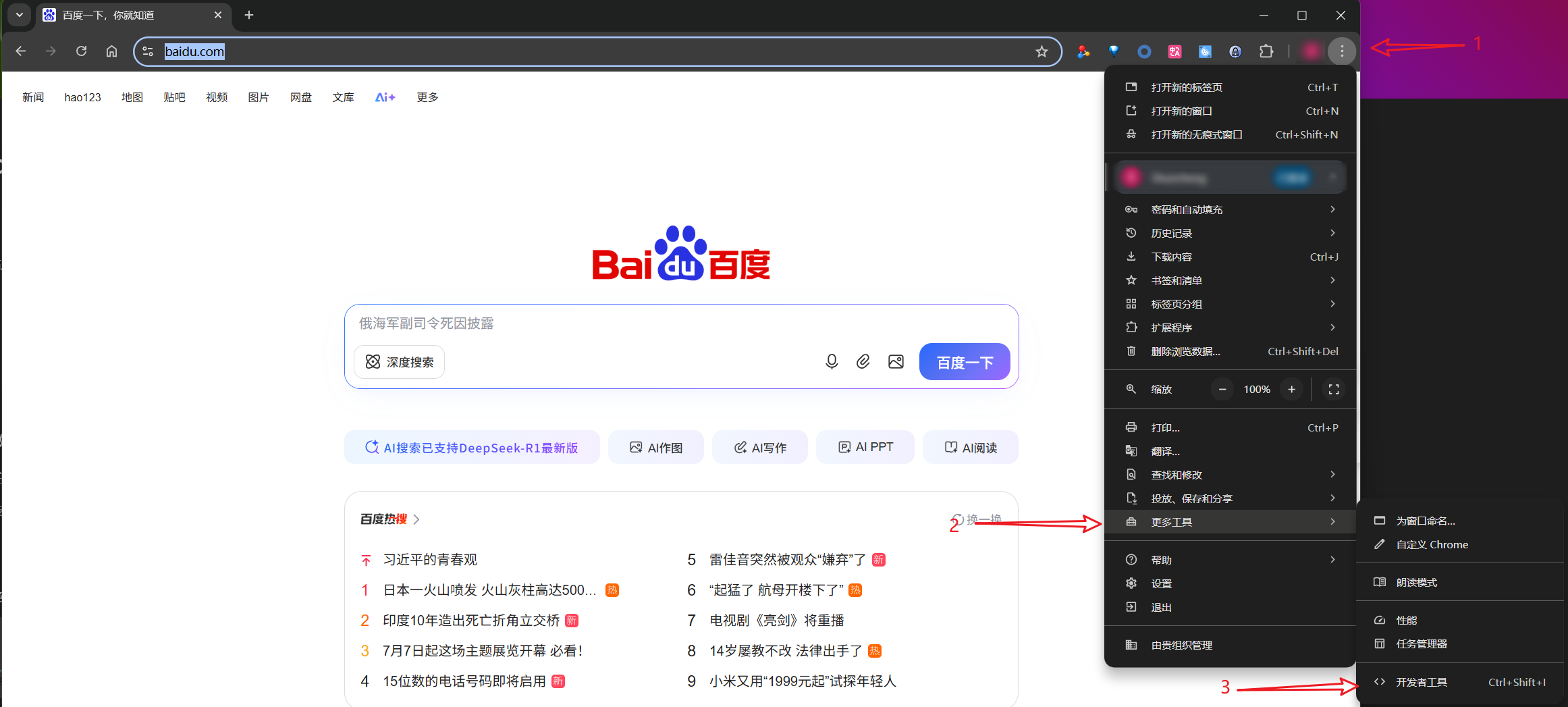Open site information icon in address bar
The image size is (1568, 707).
point(148,51)
